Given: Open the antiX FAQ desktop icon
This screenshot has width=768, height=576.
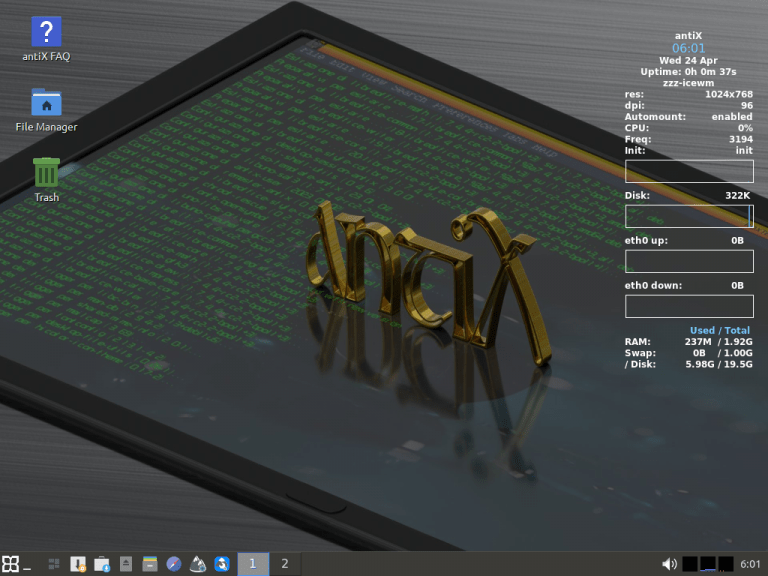Looking at the screenshot, I should point(46,33).
